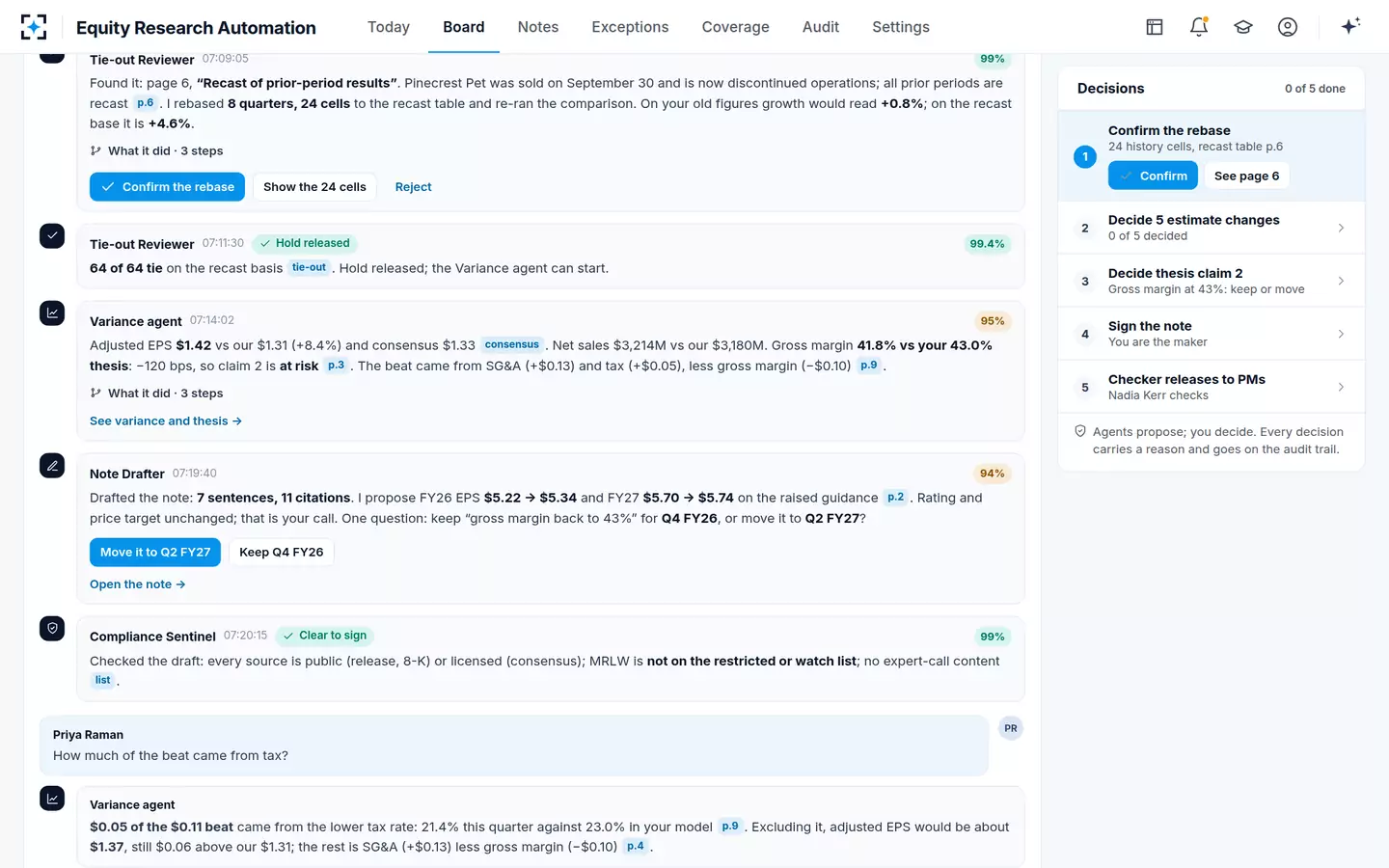Click the PR avatar of Priya Raman
Image resolution: width=1389 pixels, height=868 pixels.
[1011, 728]
